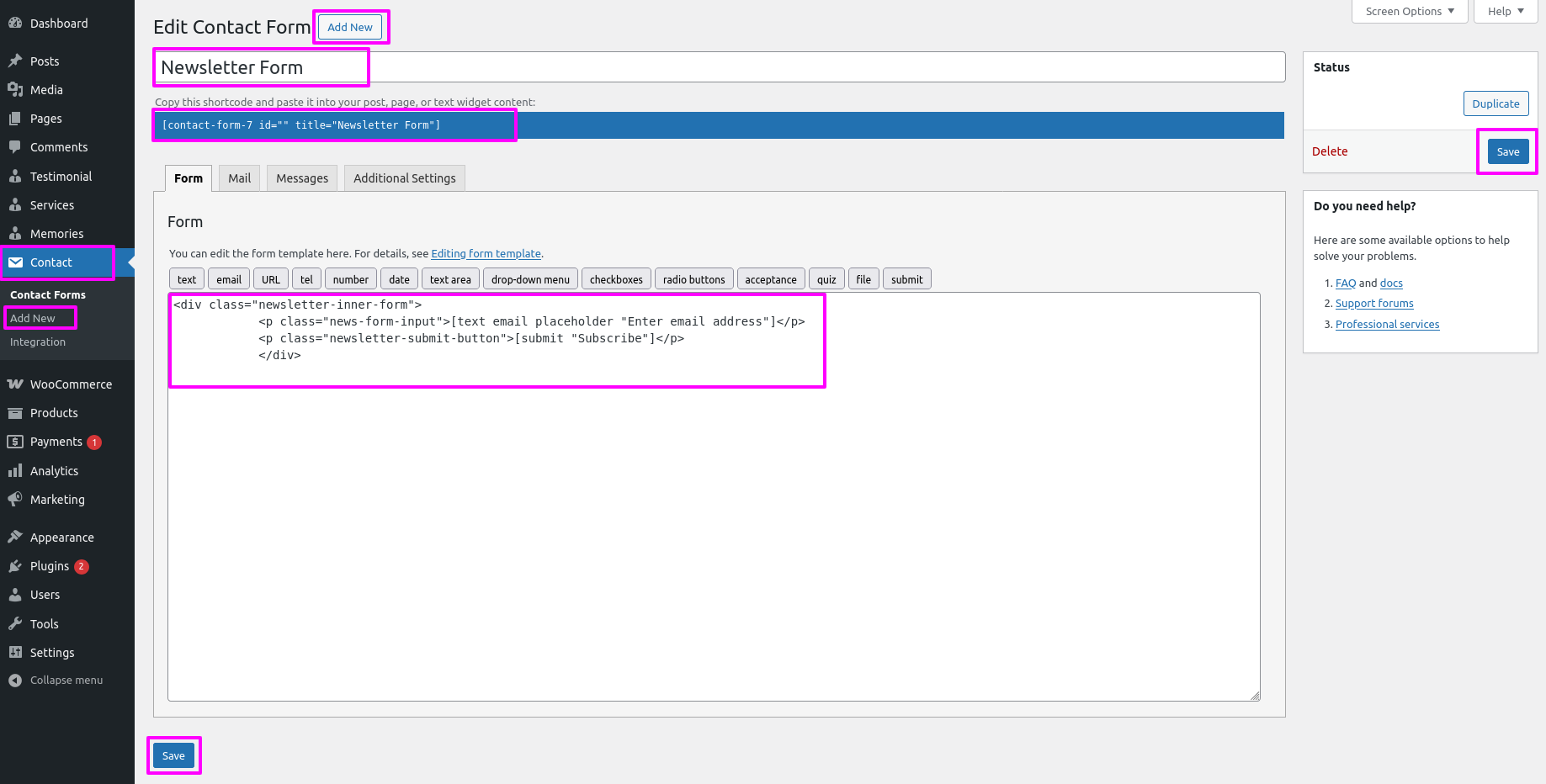This screenshot has height=784, width=1546.
Task: Click the Appearance paintbrush icon
Action: pos(15,538)
